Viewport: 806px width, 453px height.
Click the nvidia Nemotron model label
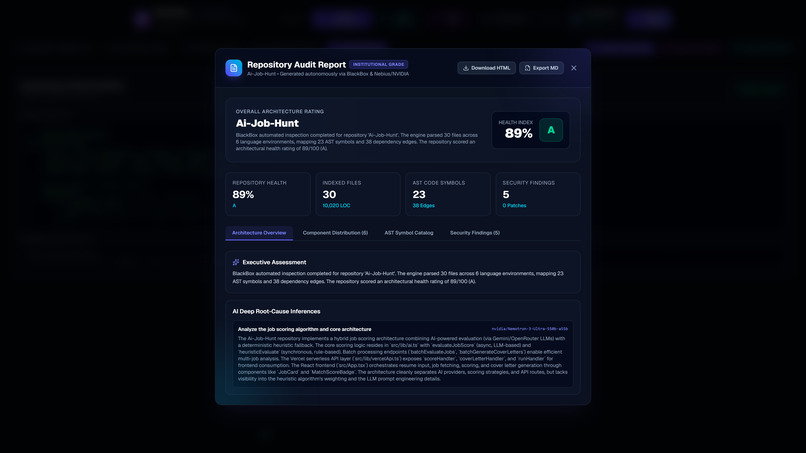(x=529, y=329)
